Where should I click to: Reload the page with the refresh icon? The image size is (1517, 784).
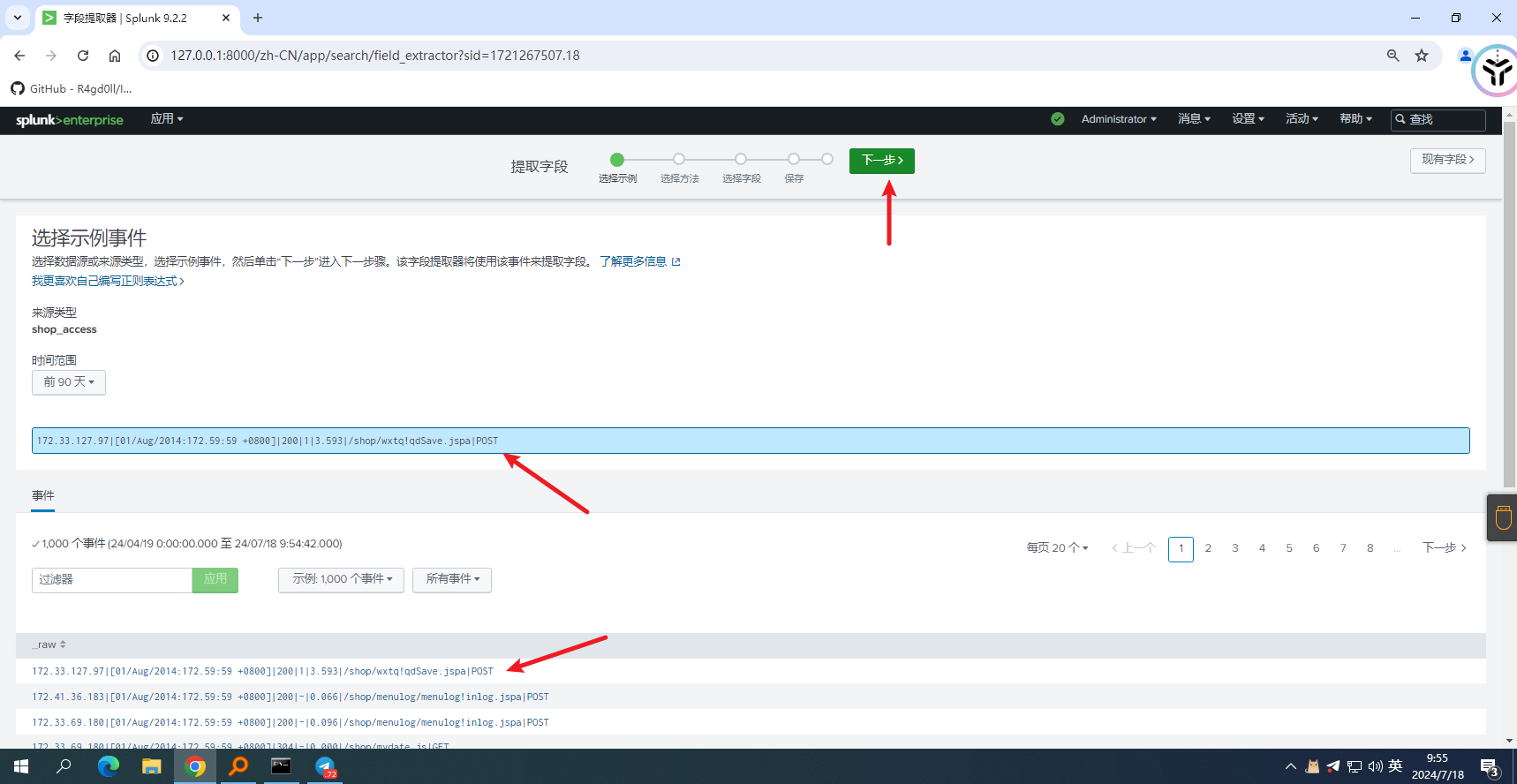(x=83, y=56)
